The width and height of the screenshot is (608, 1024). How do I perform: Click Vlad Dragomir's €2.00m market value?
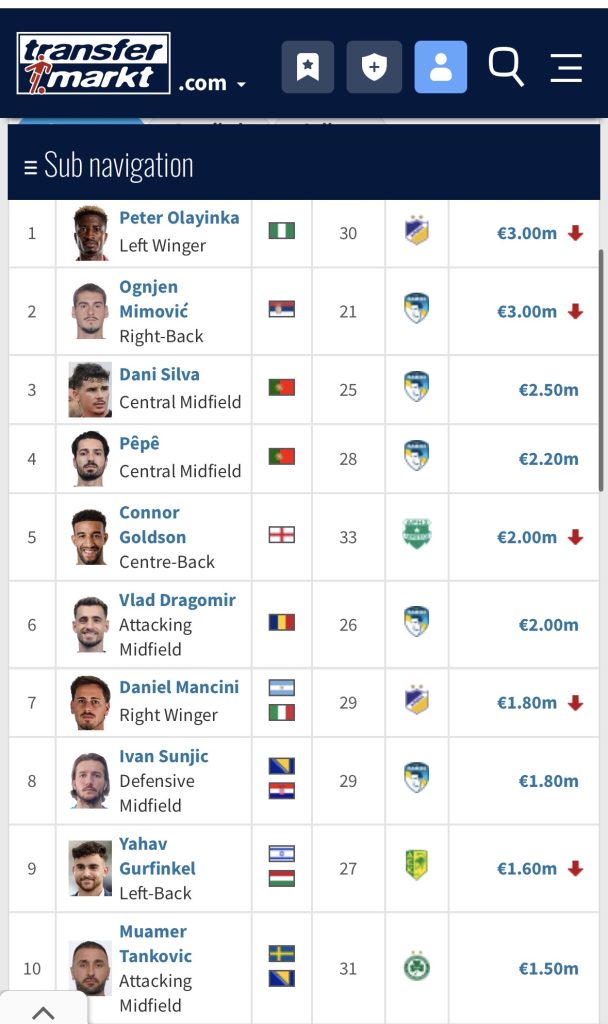tap(548, 625)
